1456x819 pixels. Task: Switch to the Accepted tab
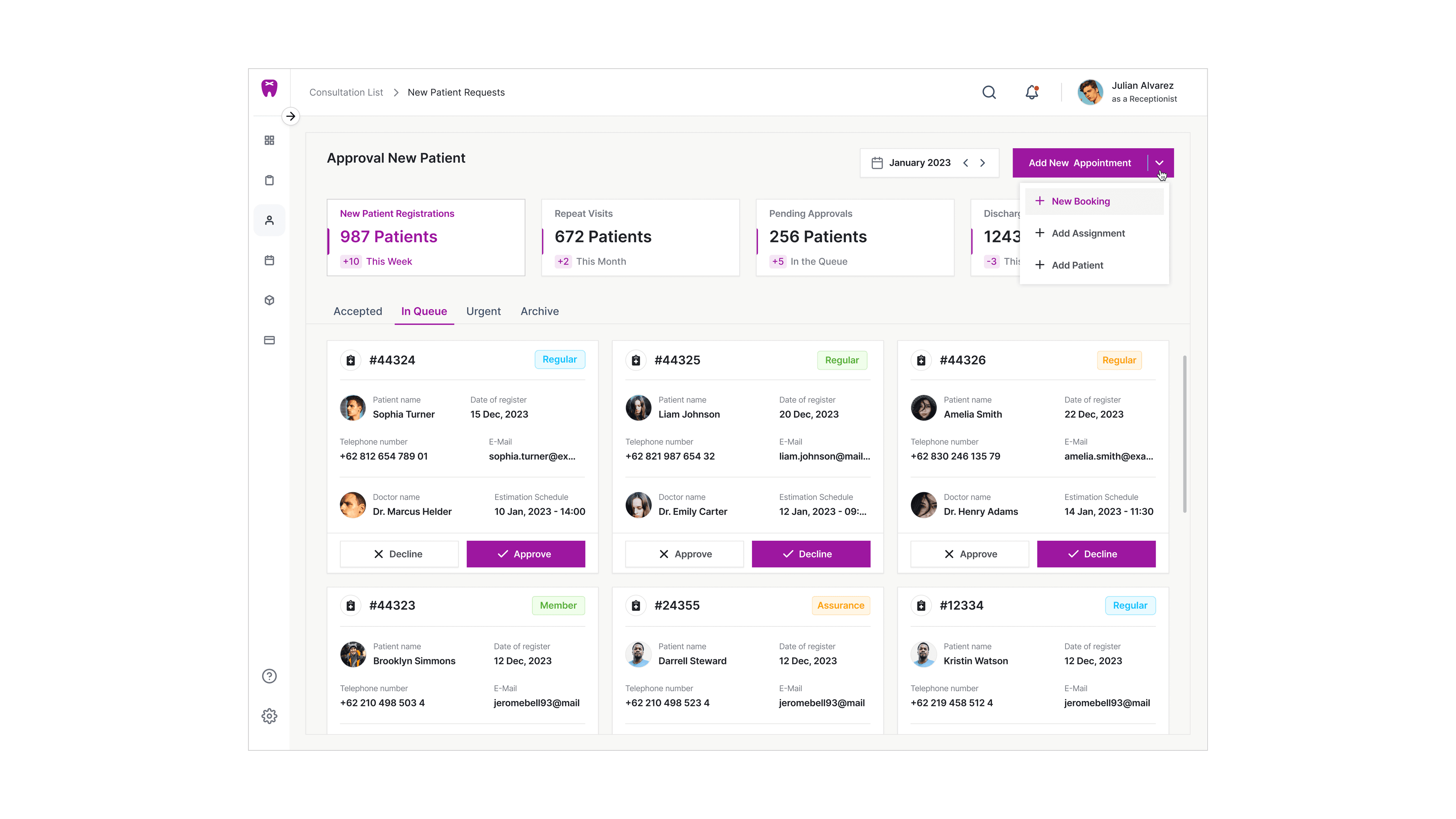[357, 311]
